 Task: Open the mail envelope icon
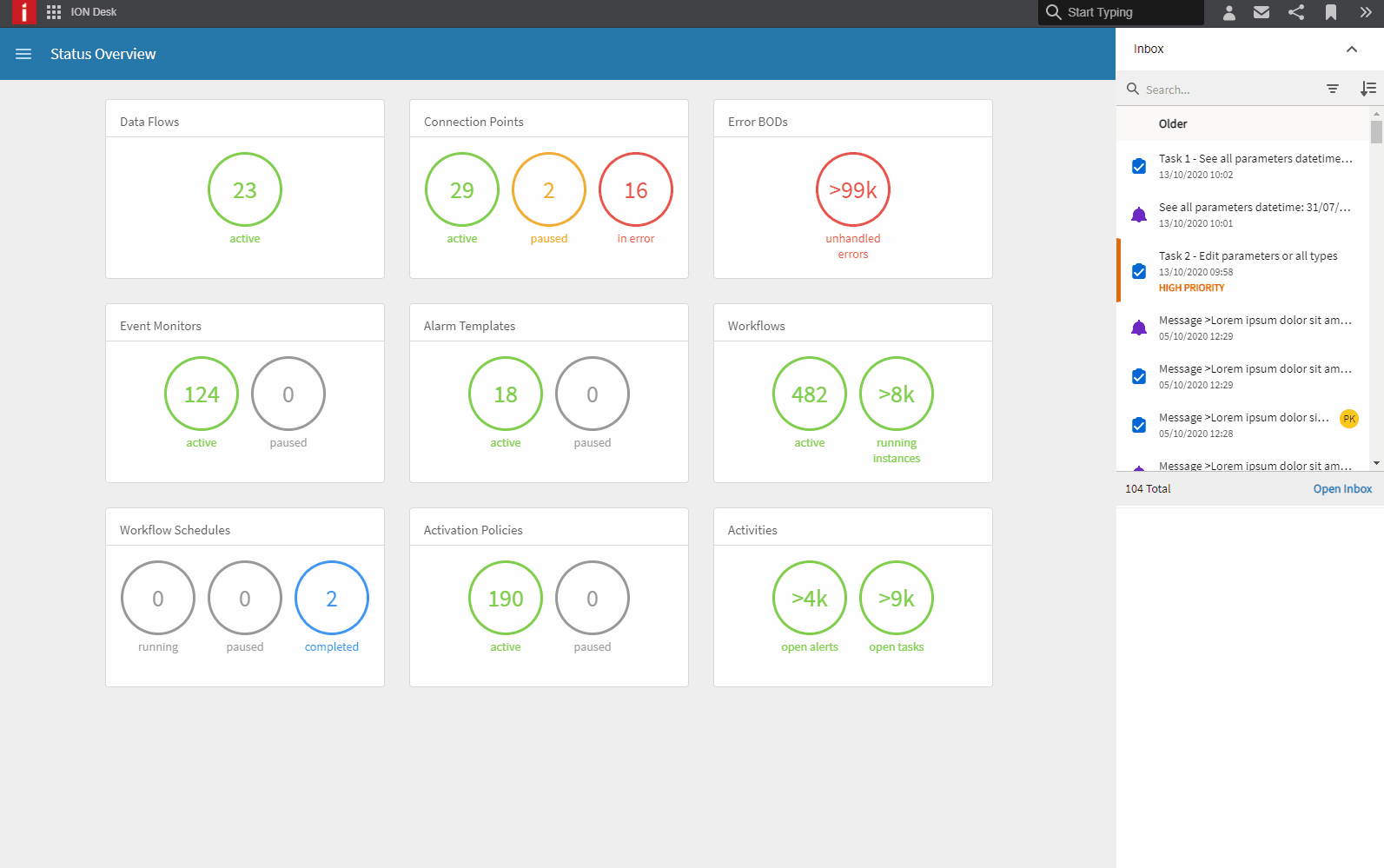pos(1261,12)
